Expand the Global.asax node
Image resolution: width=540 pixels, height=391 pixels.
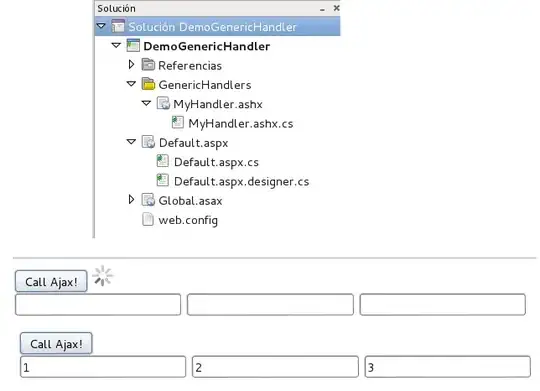click(x=131, y=199)
